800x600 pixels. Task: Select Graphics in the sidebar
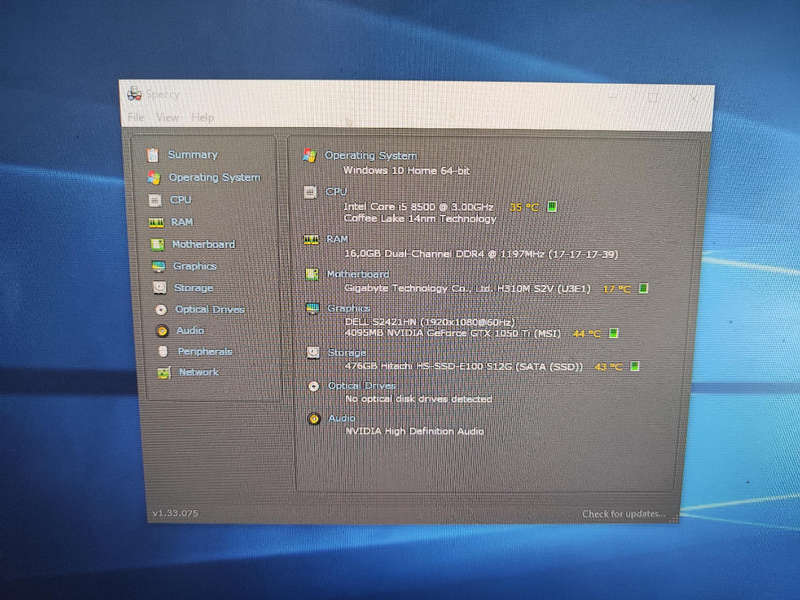tap(195, 266)
